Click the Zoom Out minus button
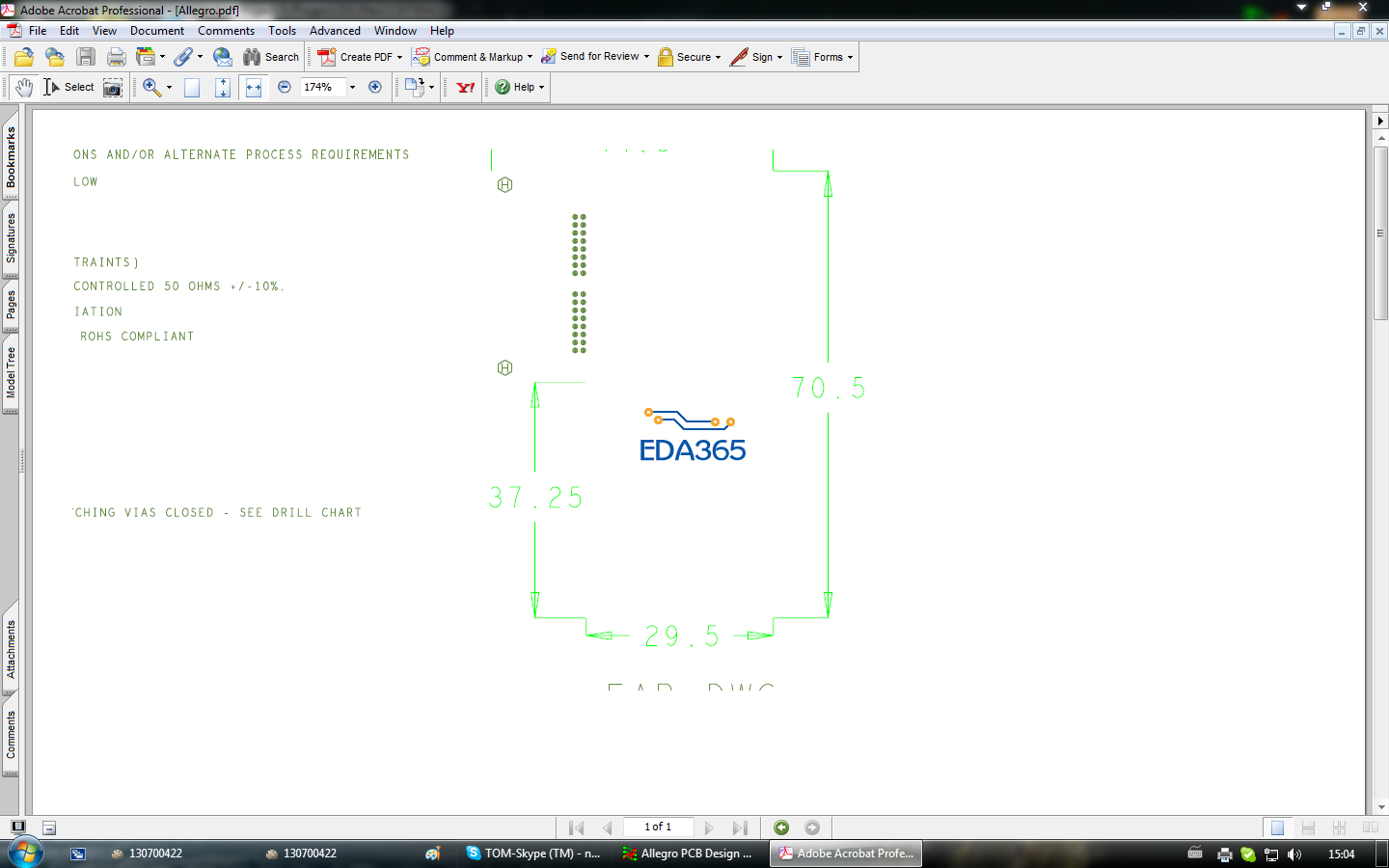The width and height of the screenshot is (1389, 868). tap(285, 87)
